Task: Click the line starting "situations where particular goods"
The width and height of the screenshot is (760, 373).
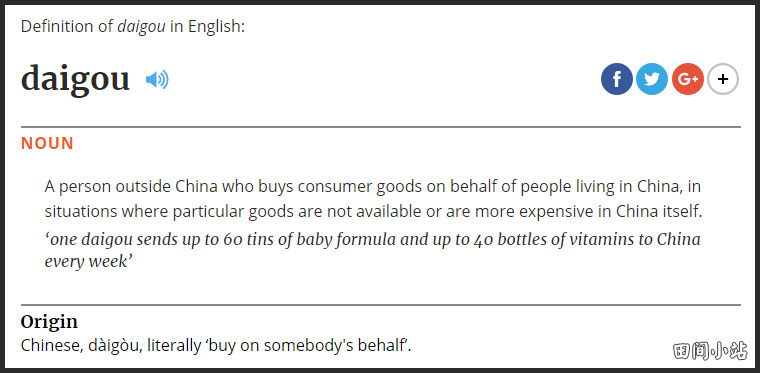Action: click(373, 212)
